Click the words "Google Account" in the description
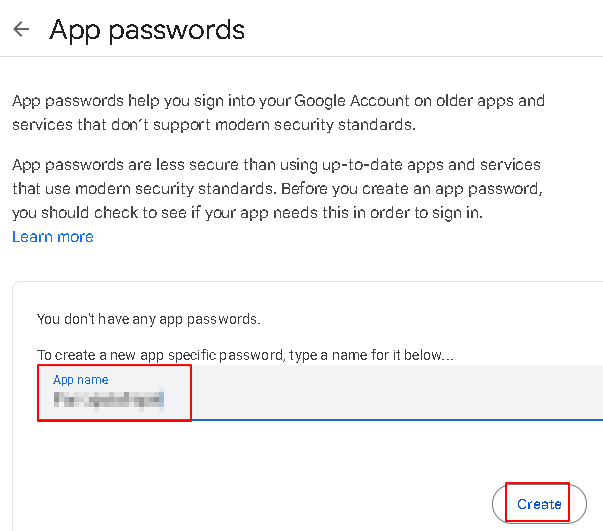The height and width of the screenshot is (531, 603). [x=344, y=101]
